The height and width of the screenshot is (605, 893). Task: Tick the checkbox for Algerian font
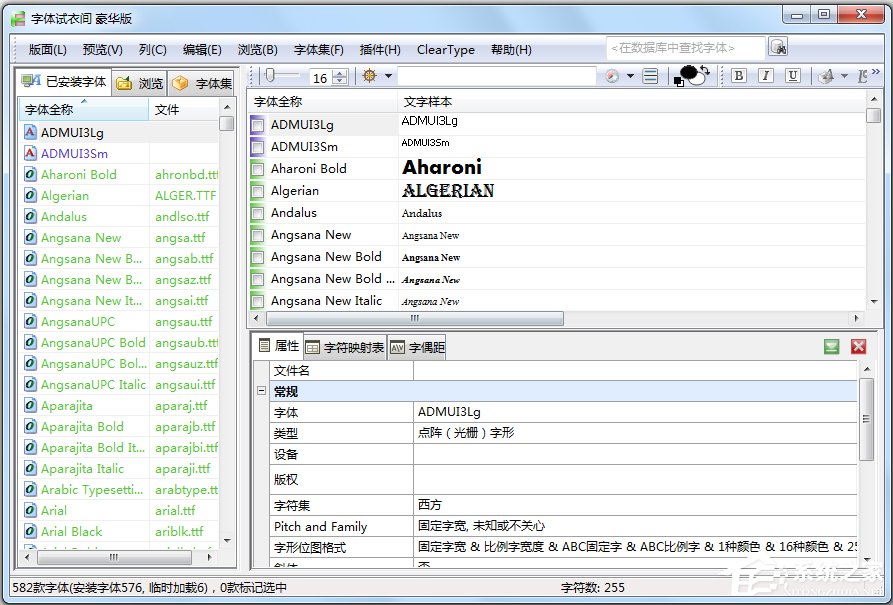click(258, 191)
